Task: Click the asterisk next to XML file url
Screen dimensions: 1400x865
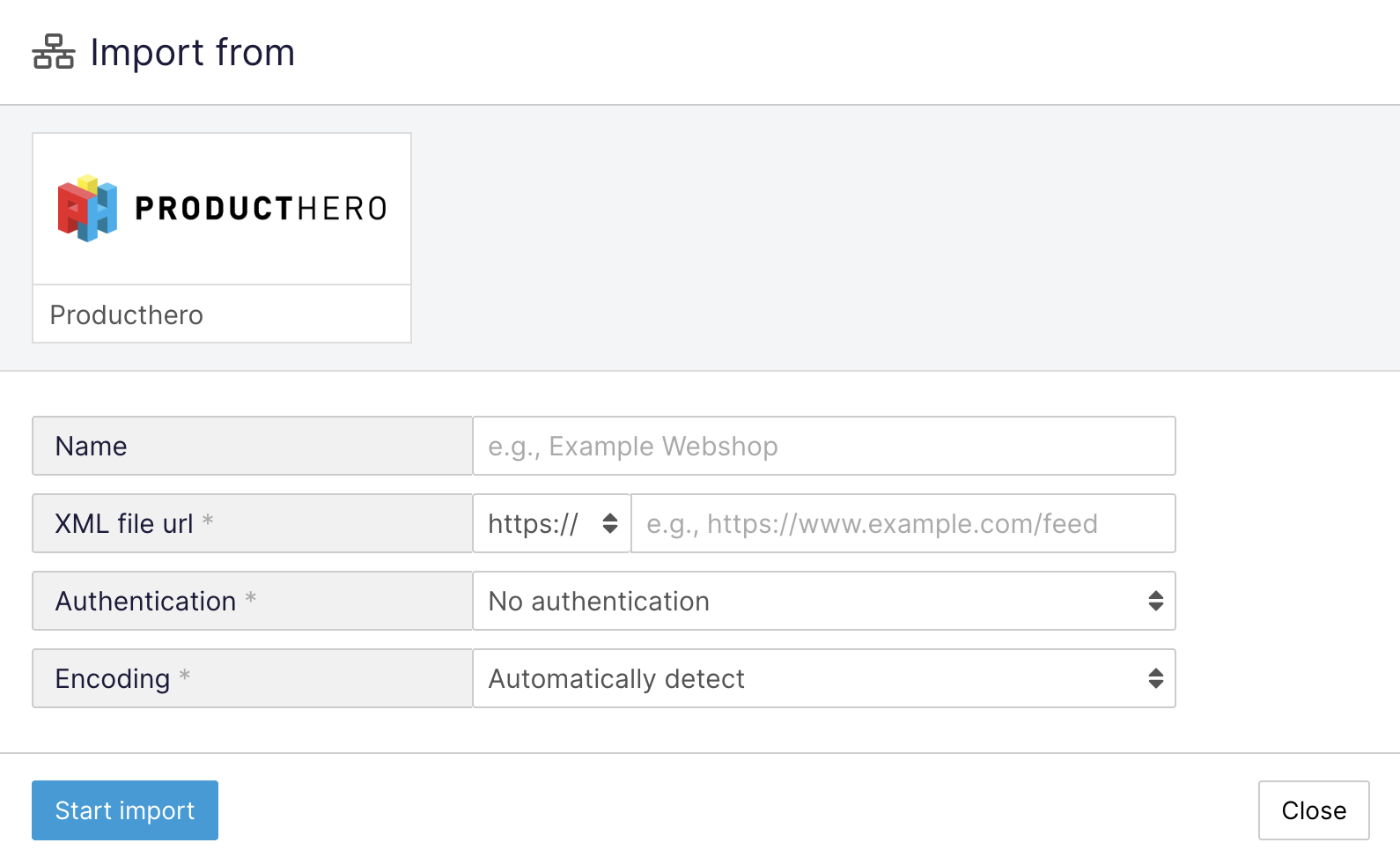Action: pyautogui.click(x=208, y=521)
